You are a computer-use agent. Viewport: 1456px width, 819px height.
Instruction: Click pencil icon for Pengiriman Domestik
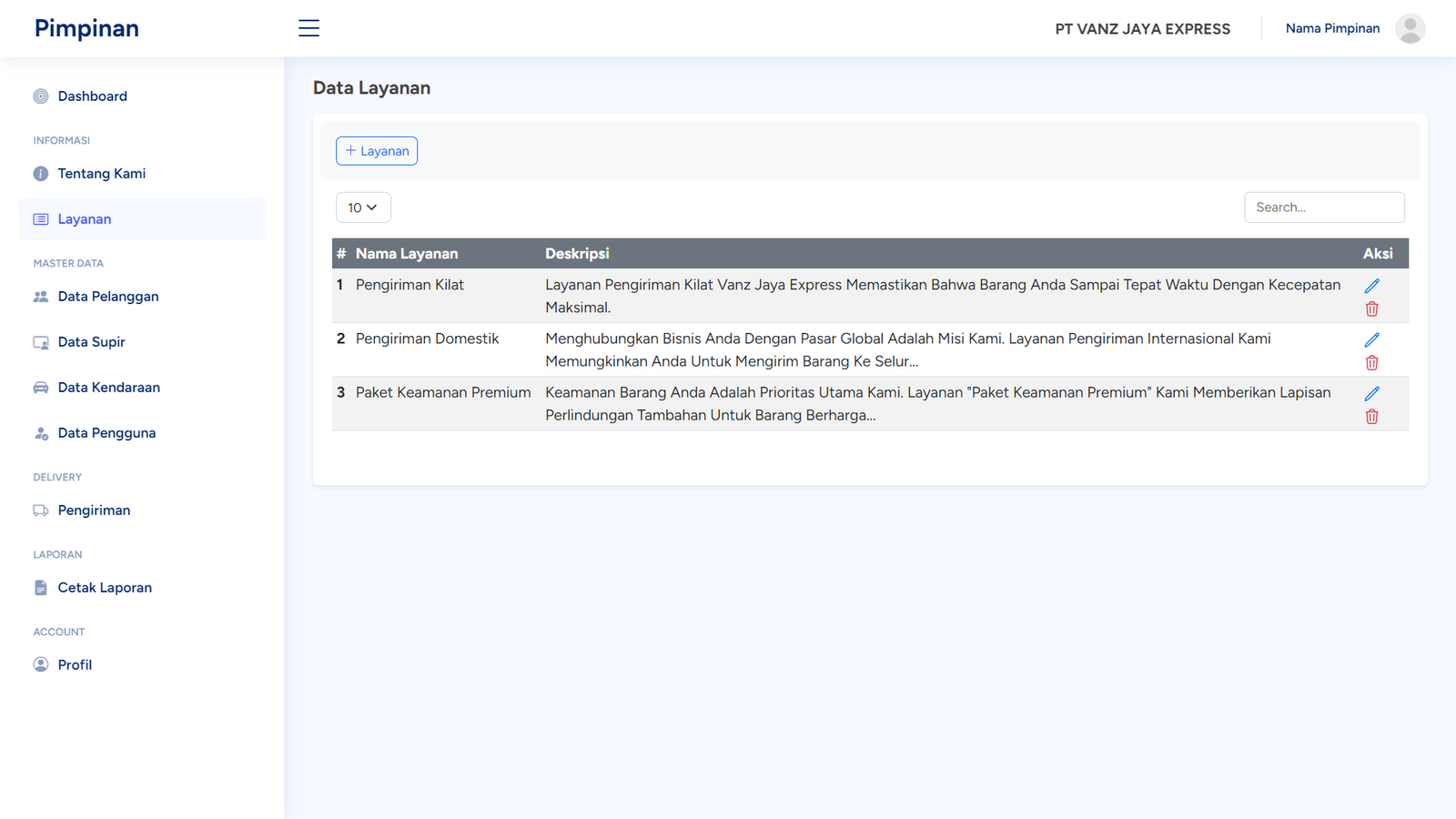click(1371, 339)
